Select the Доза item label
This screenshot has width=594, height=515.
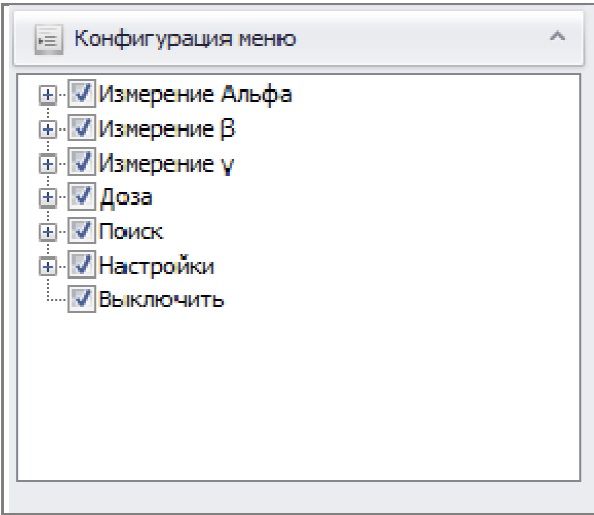pos(126,198)
